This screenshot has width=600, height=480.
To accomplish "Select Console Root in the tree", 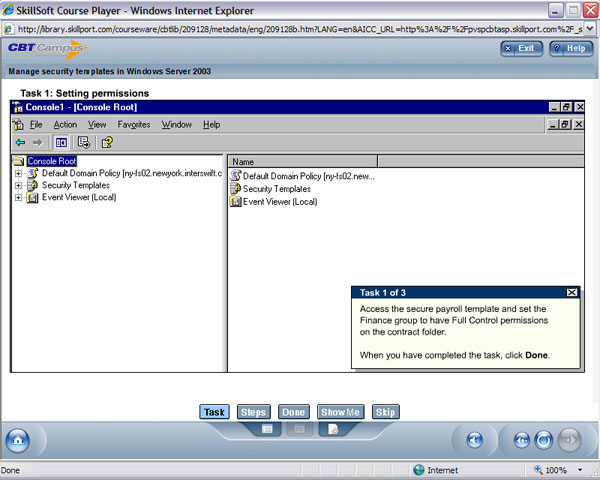I will [51, 161].
